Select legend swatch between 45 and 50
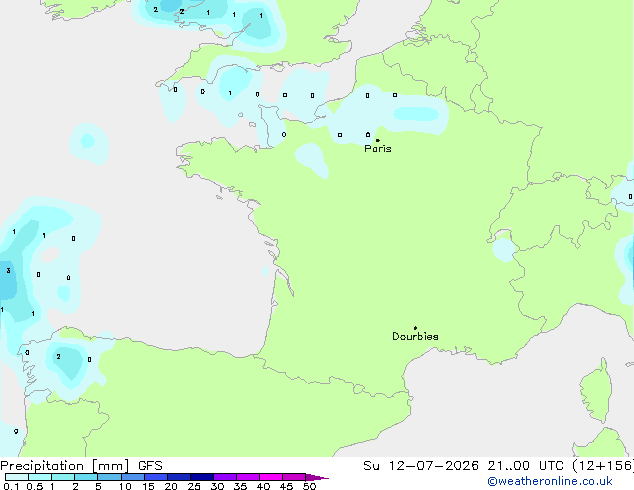 (x=294, y=477)
